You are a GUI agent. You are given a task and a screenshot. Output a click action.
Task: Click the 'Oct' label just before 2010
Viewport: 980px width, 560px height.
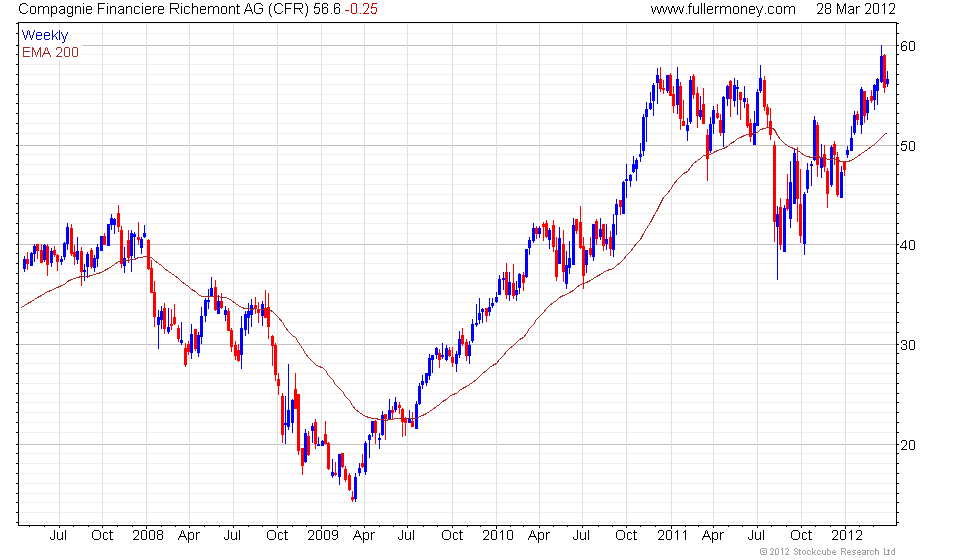pos(452,535)
